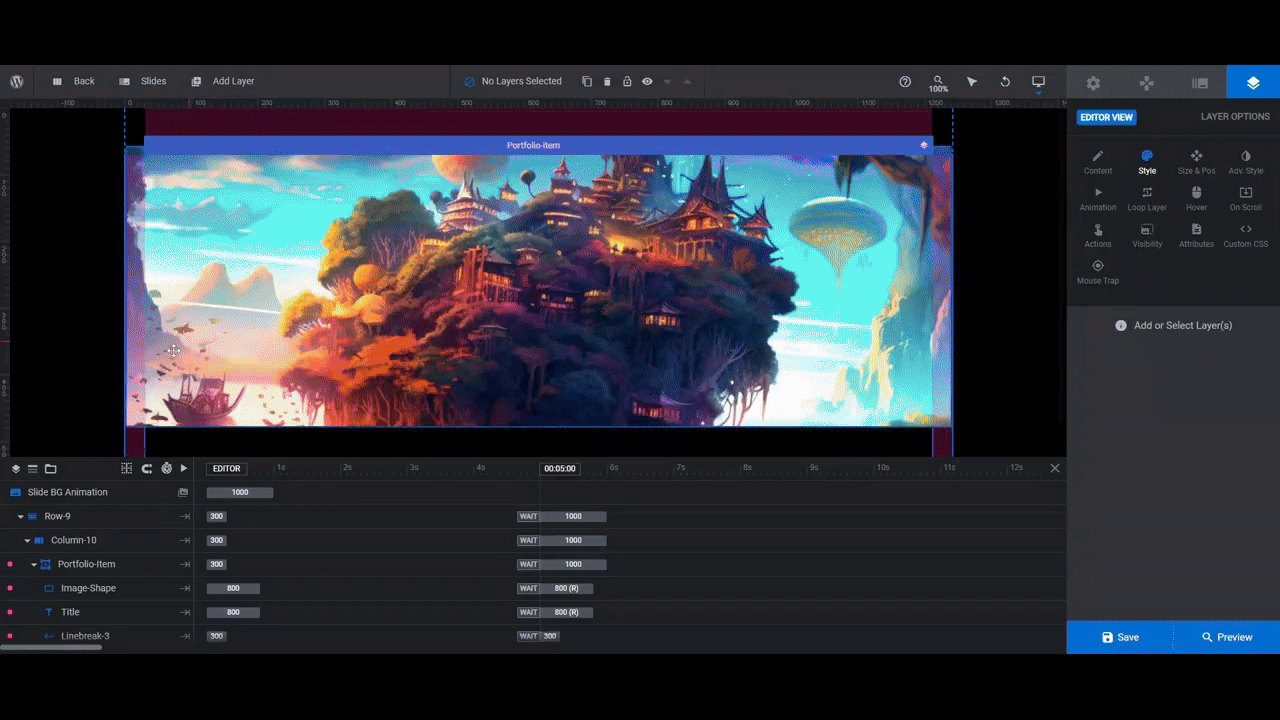Close the timeline panel
Viewport: 1280px width, 720px height.
(1055, 468)
